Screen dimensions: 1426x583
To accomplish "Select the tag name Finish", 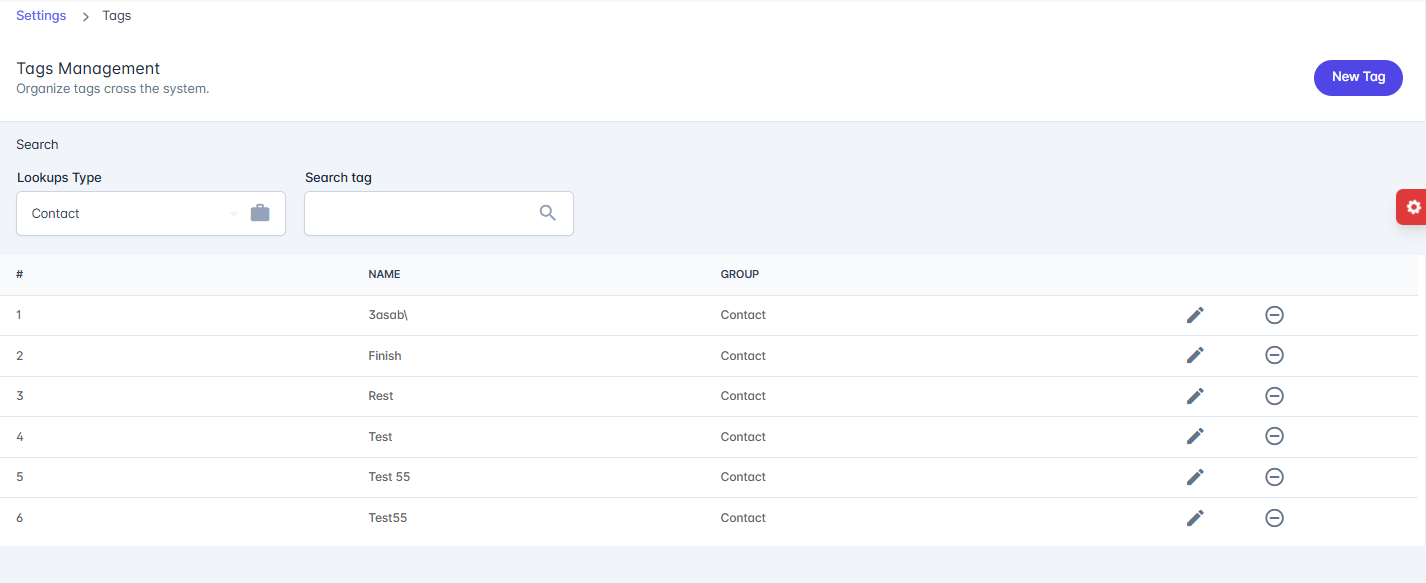I will coord(385,356).
